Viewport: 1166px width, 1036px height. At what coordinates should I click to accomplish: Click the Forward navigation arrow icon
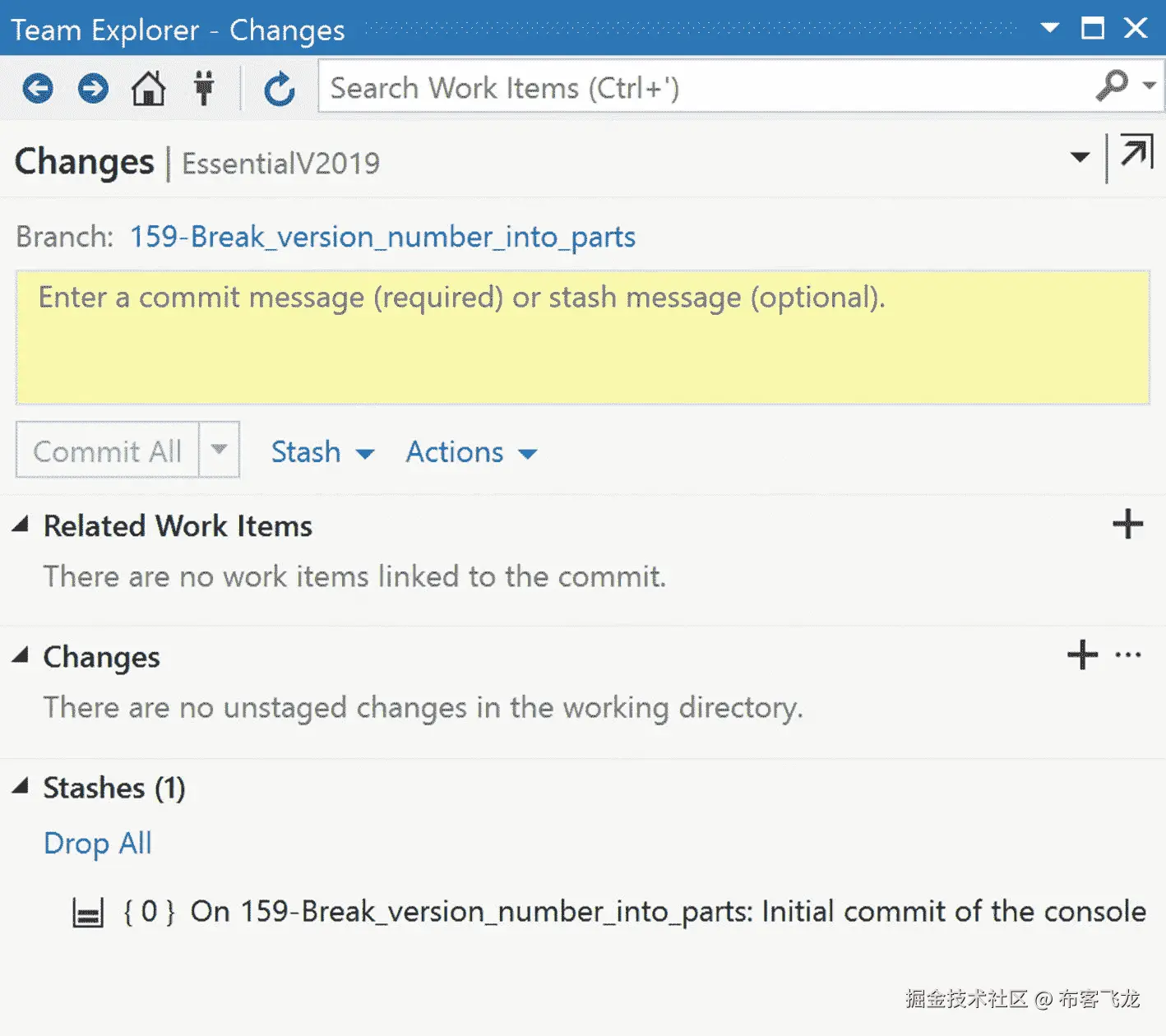click(93, 88)
